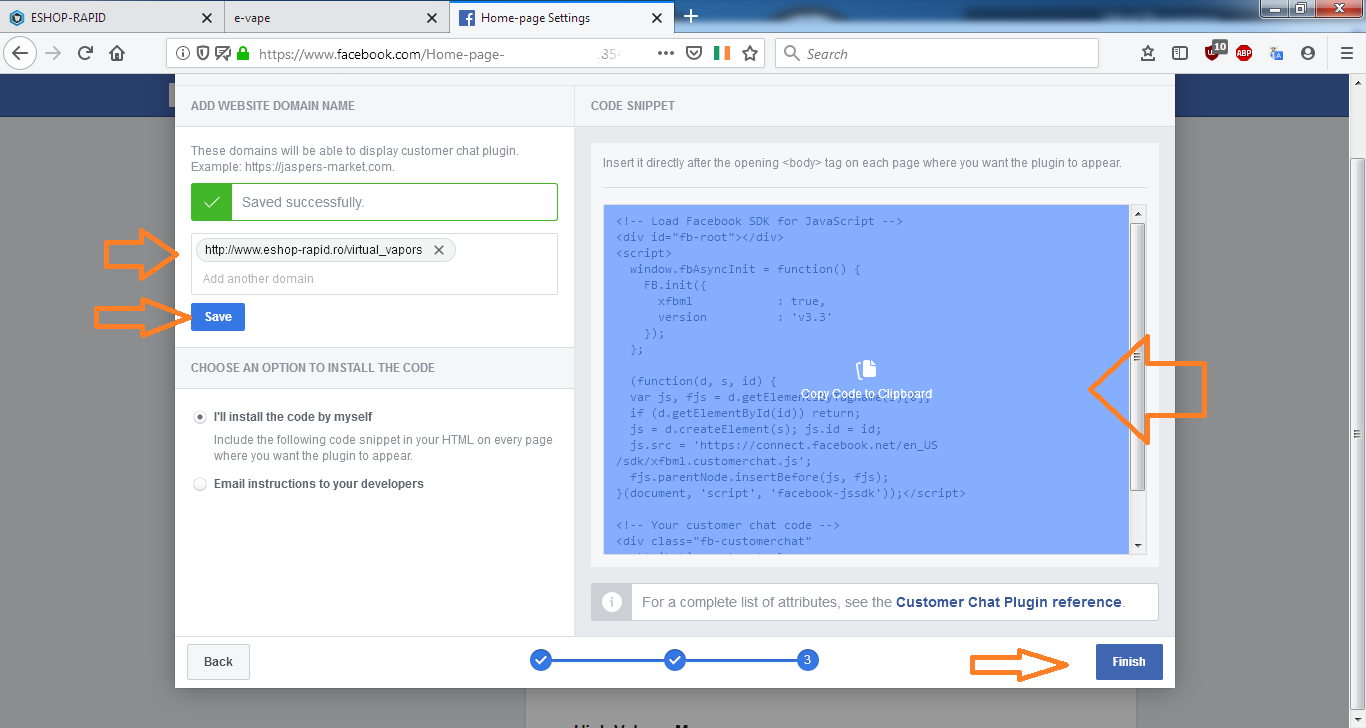Image resolution: width=1366 pixels, height=728 pixels.
Task: Open tracking protection shield icon
Action: [203, 54]
